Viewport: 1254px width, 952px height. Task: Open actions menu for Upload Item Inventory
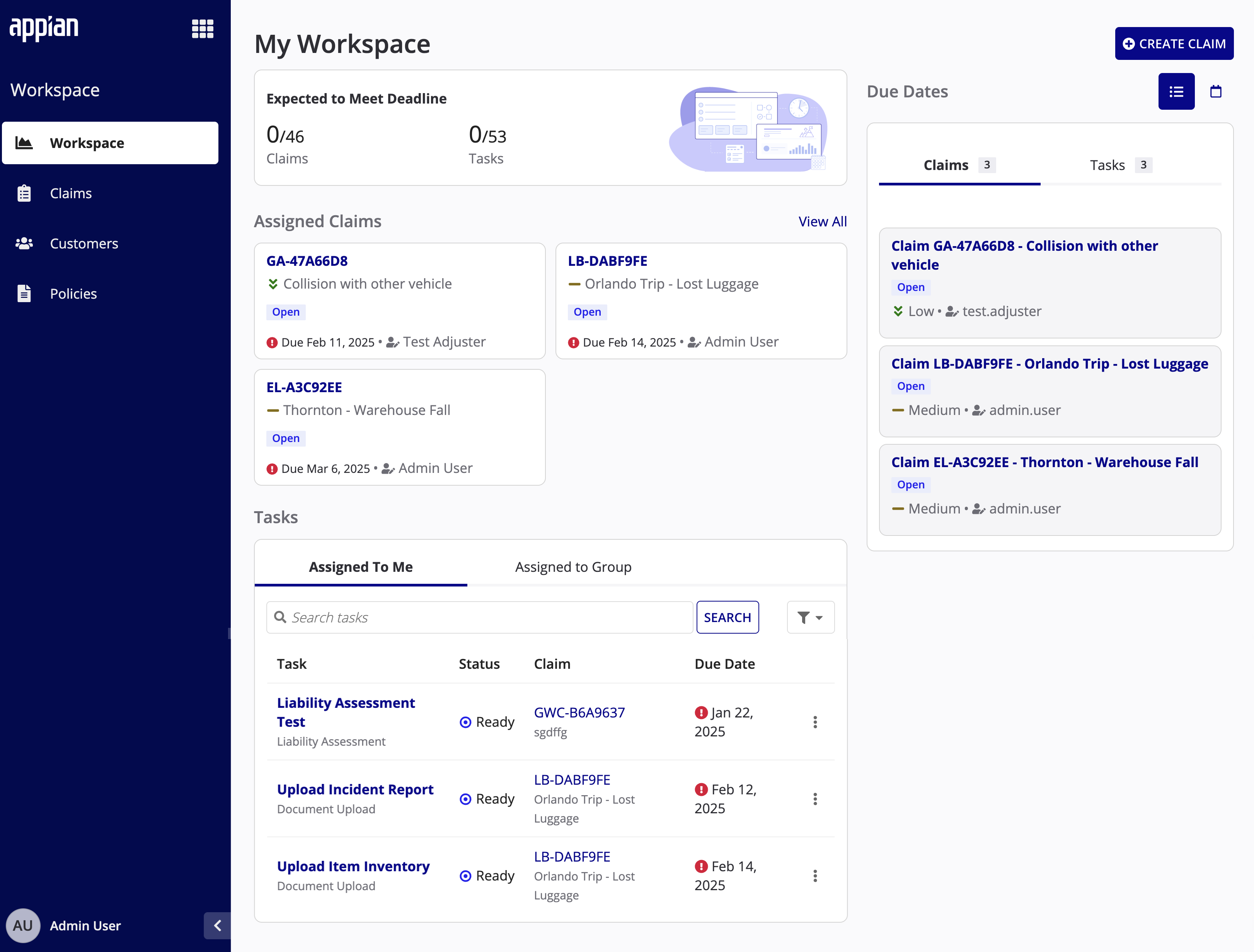(x=814, y=876)
